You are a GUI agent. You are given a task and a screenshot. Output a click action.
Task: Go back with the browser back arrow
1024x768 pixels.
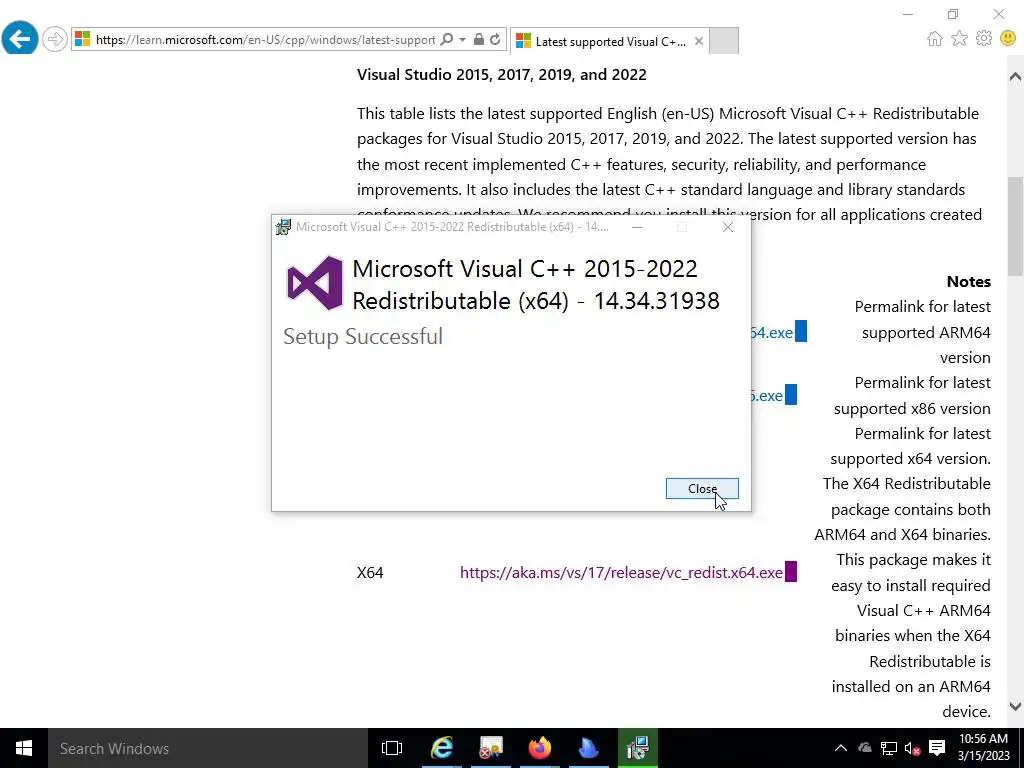tap(20, 39)
